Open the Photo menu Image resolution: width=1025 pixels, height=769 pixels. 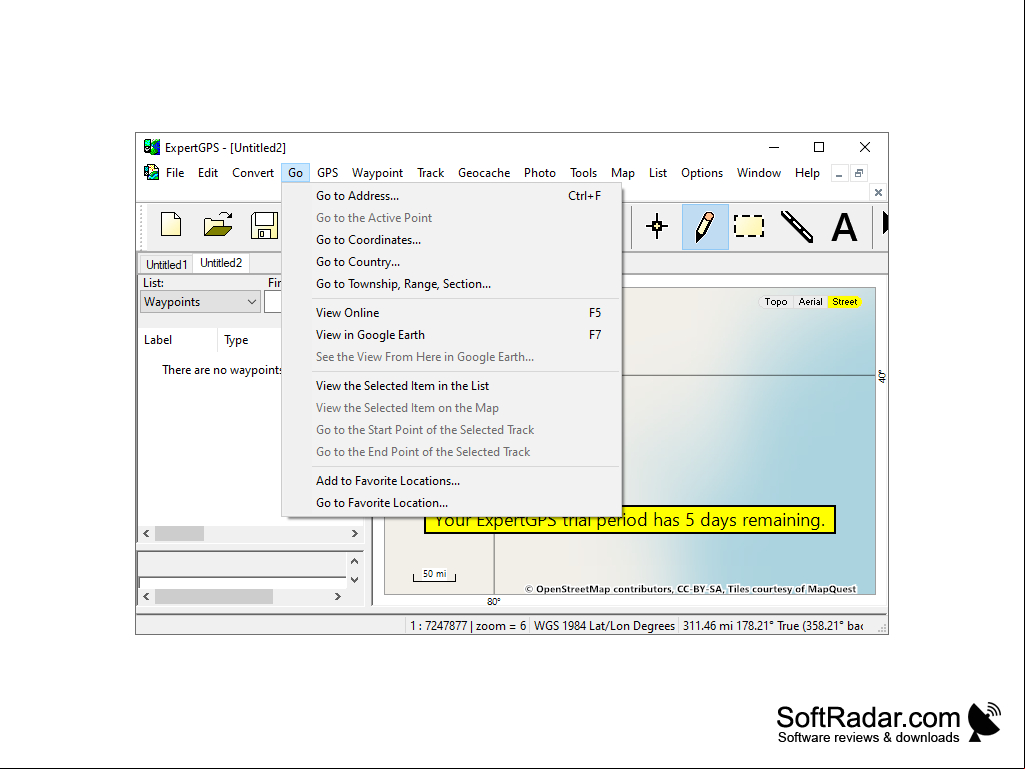click(539, 173)
